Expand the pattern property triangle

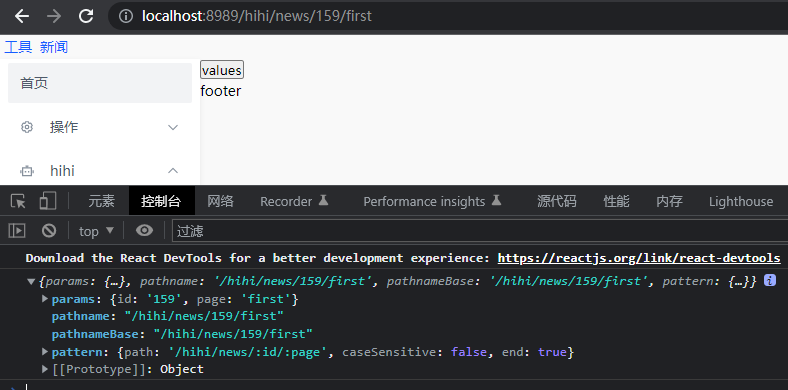(x=45, y=352)
